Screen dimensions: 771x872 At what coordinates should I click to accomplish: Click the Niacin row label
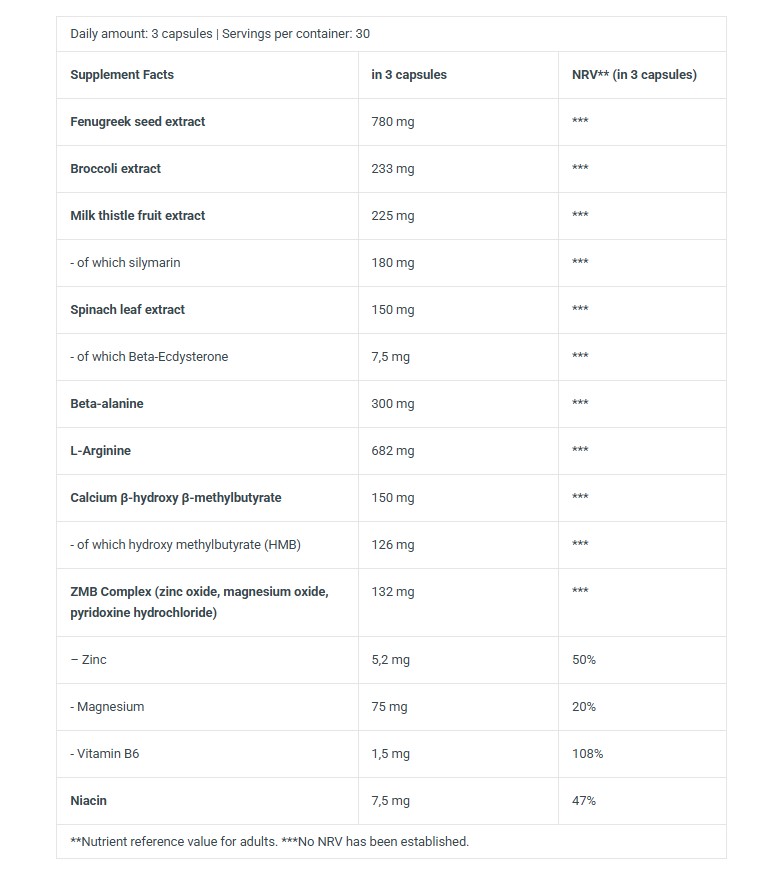pyautogui.click(x=88, y=800)
